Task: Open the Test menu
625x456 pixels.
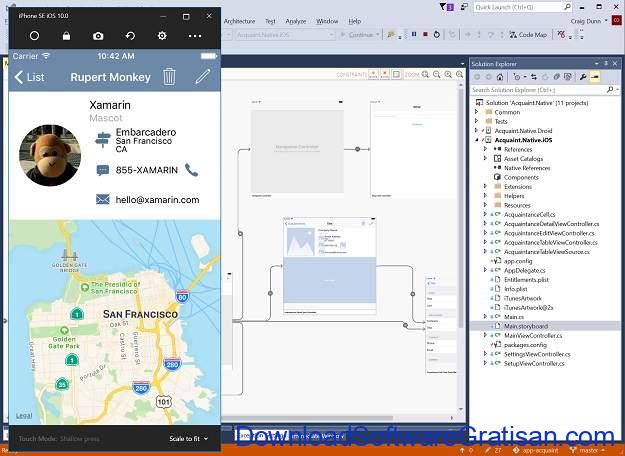Action: coord(270,21)
